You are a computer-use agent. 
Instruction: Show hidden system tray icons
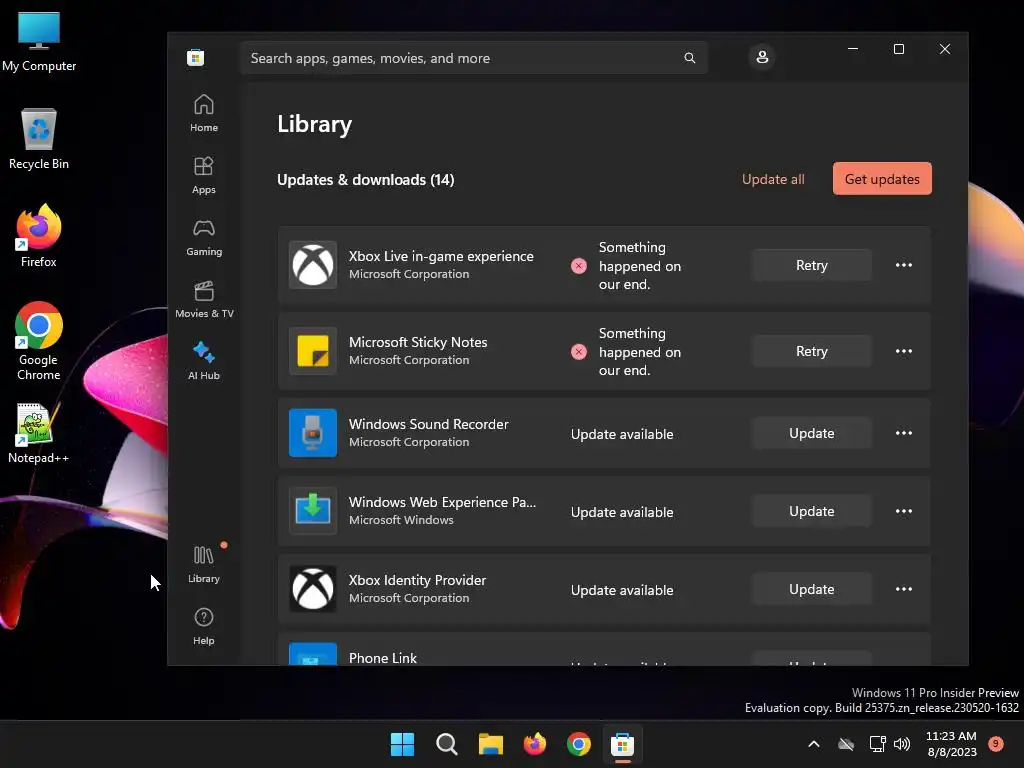(x=814, y=744)
